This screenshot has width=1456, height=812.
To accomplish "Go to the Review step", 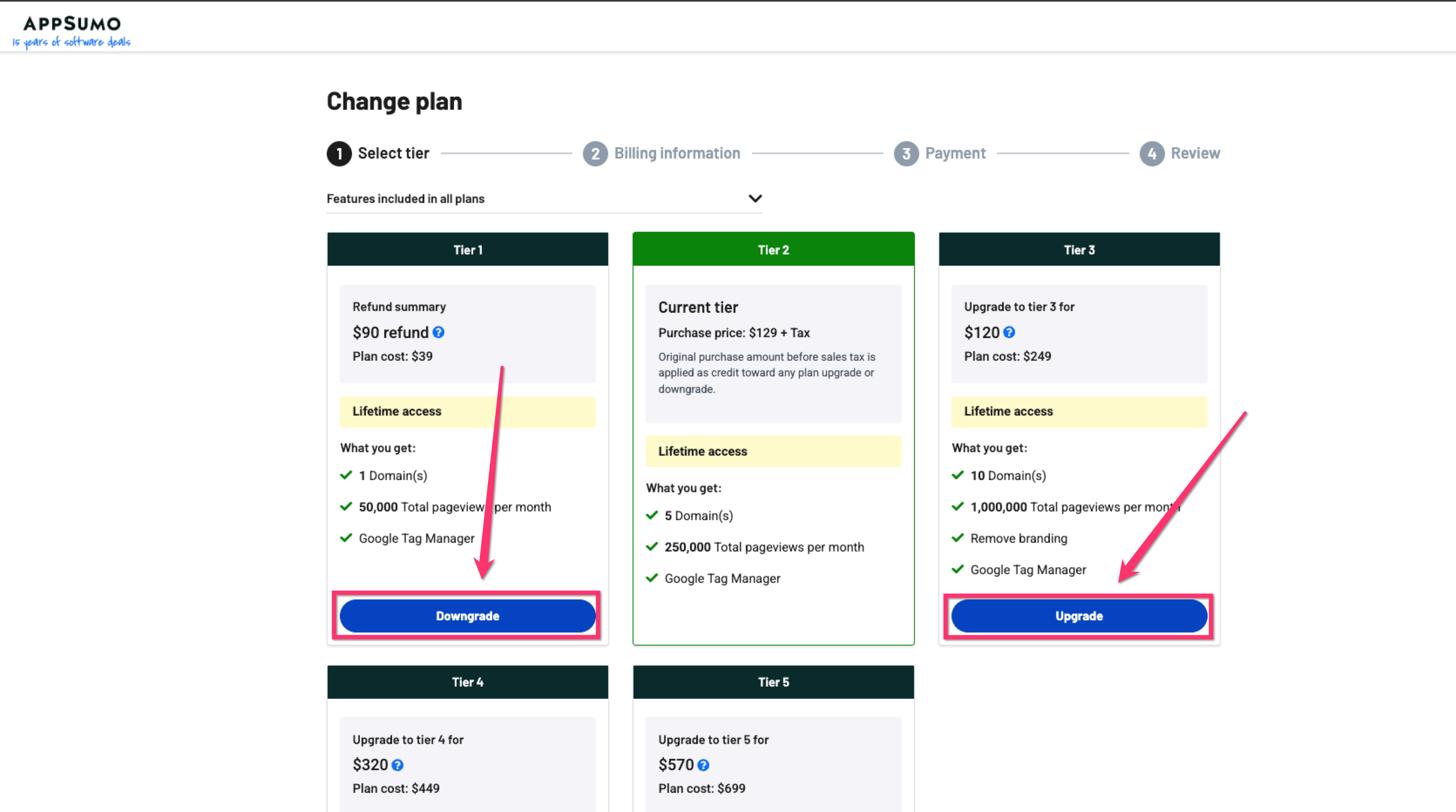I will click(1195, 153).
